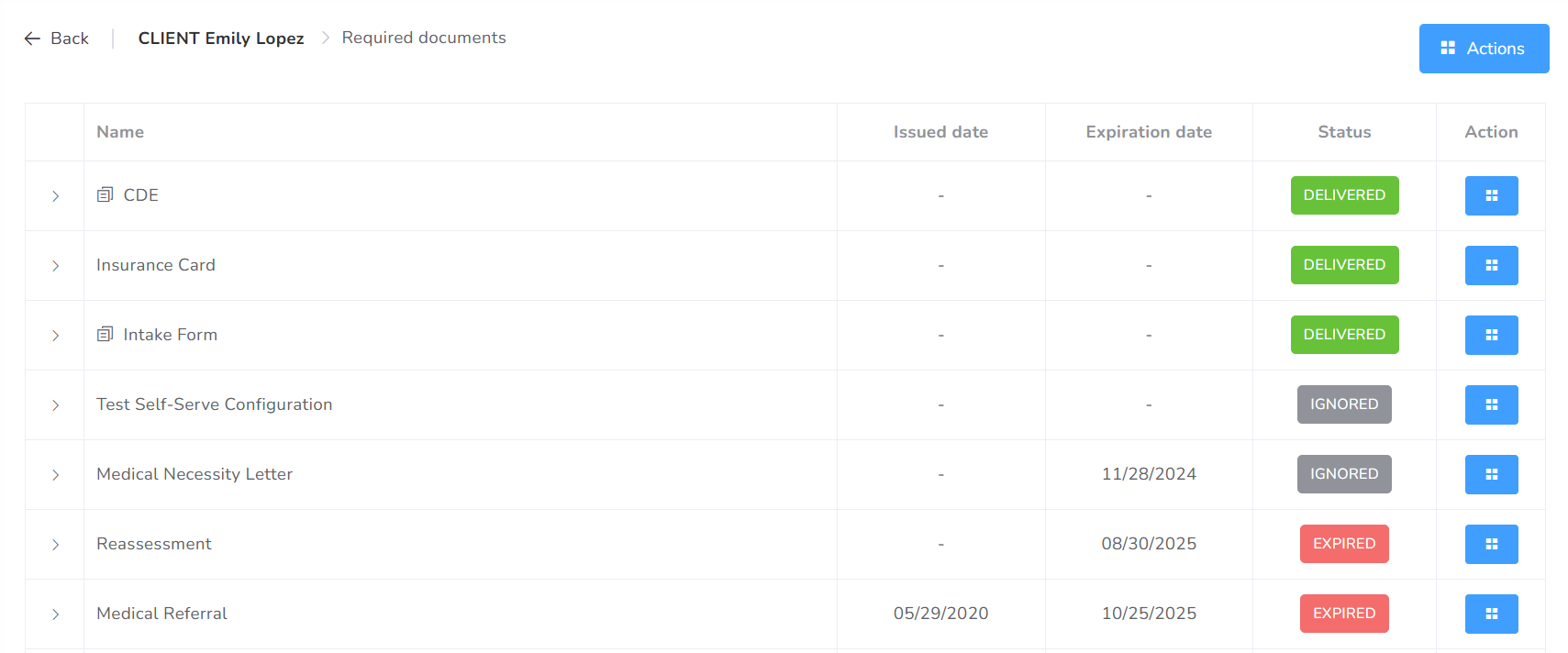Go back using the Back link
Screen dimensions: 1568x653
[57, 39]
